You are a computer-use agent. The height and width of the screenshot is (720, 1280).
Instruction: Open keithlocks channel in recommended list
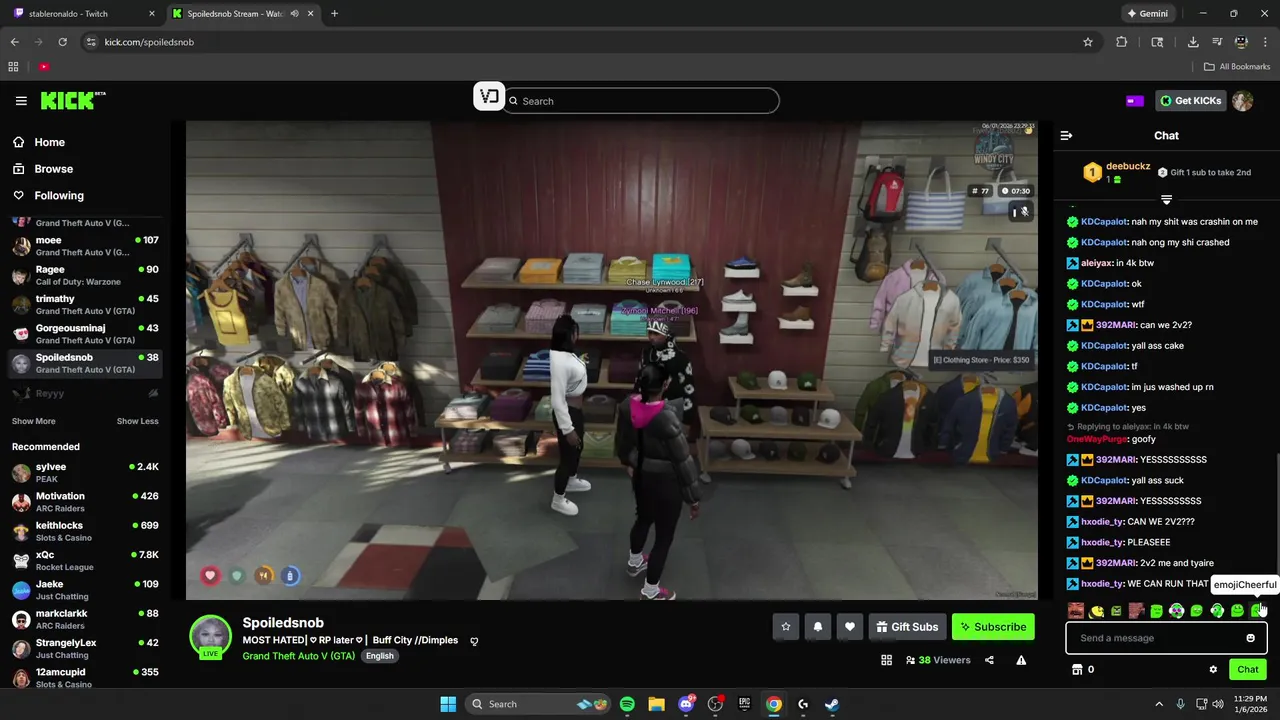(x=85, y=531)
